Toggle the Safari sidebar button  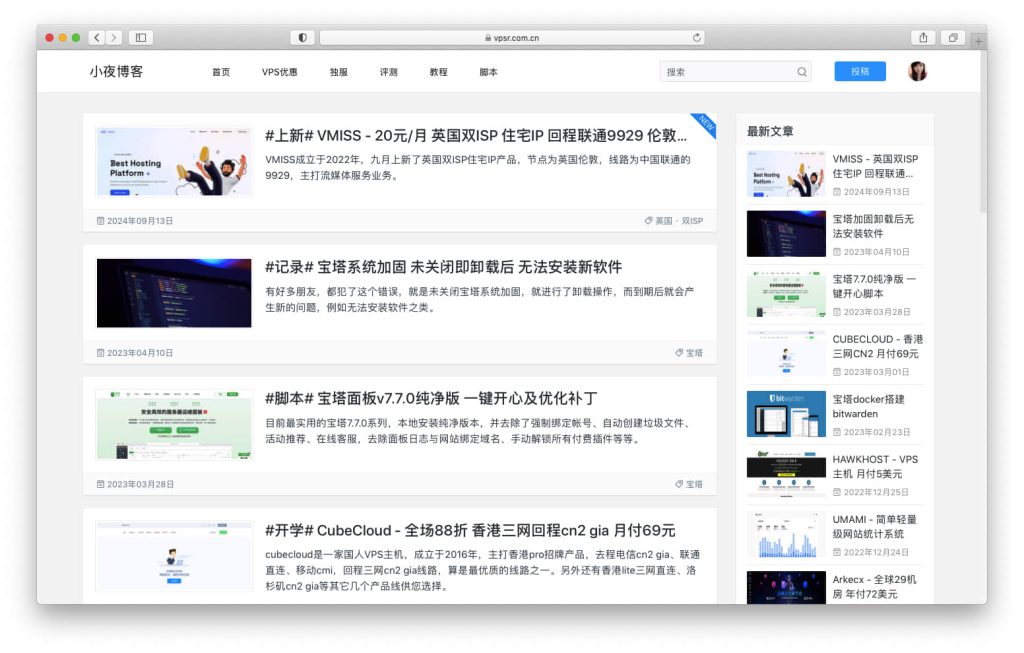click(x=140, y=38)
